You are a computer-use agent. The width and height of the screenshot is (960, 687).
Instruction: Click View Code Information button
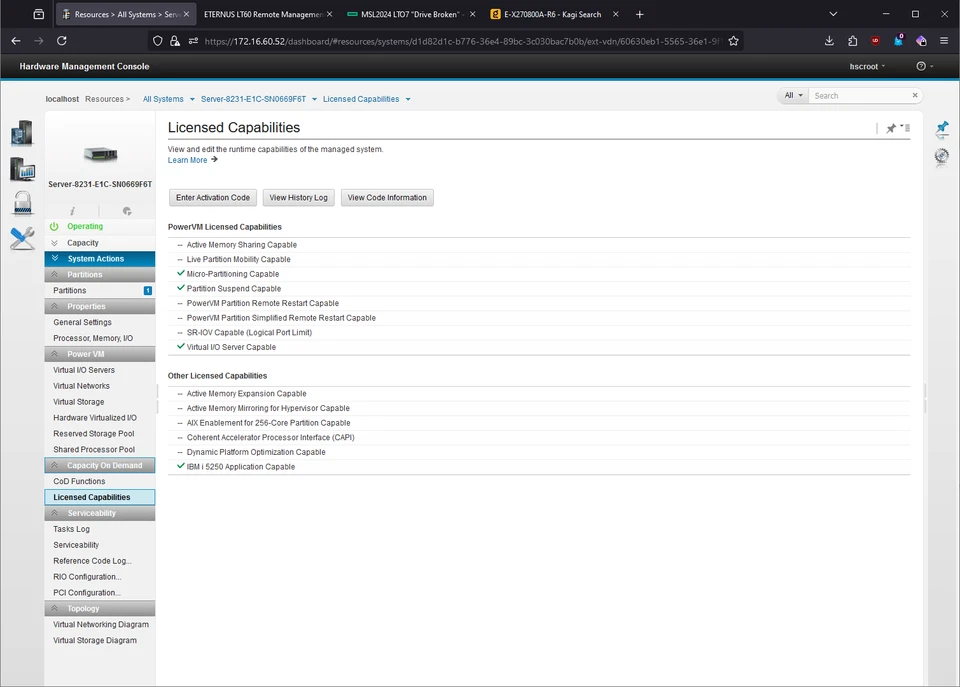[x=387, y=198]
